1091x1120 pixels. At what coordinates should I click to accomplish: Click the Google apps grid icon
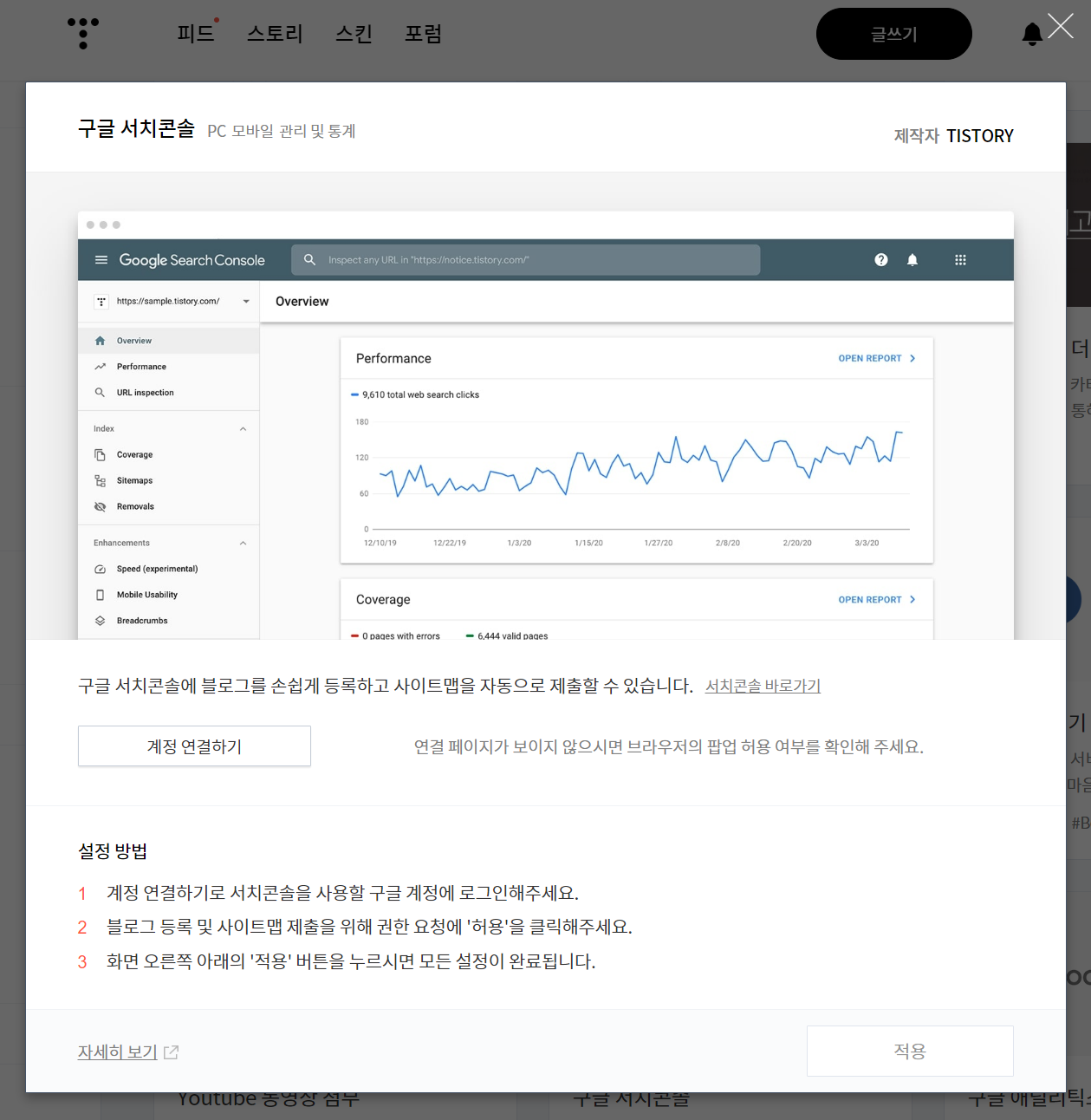960,260
